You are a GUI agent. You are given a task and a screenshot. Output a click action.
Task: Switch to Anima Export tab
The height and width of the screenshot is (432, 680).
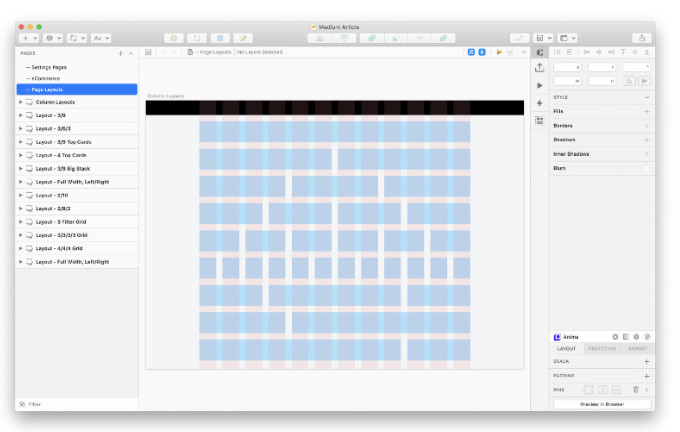[637, 349]
